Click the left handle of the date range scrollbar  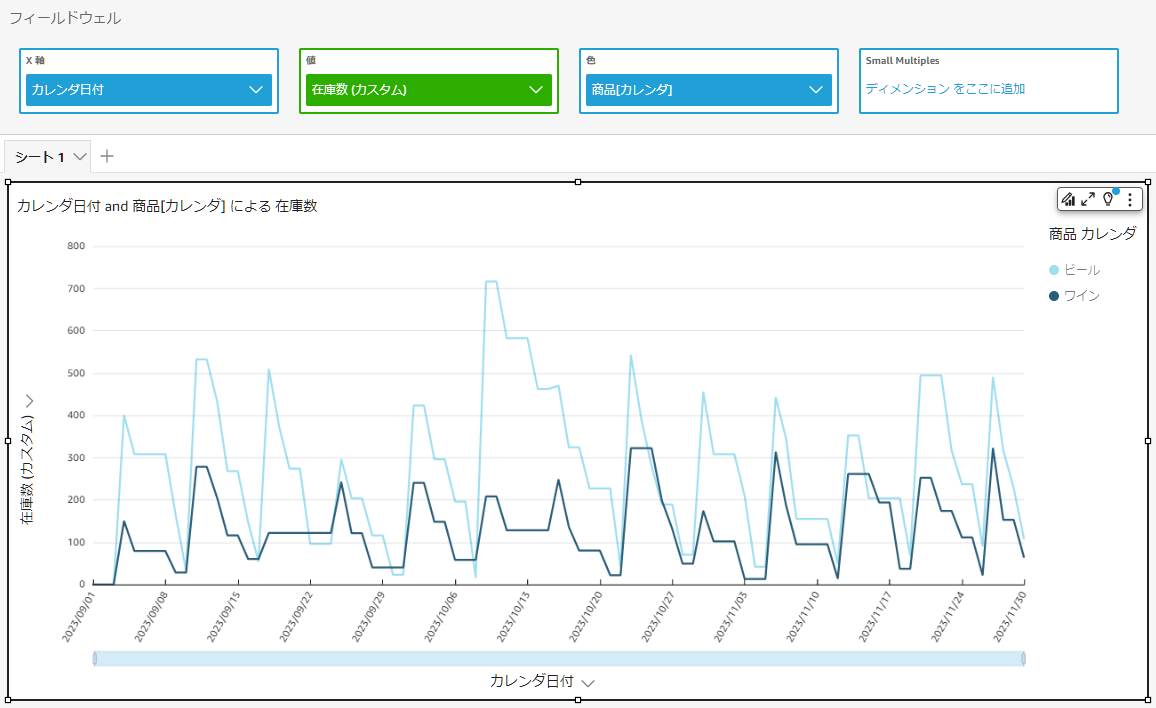(x=94, y=659)
